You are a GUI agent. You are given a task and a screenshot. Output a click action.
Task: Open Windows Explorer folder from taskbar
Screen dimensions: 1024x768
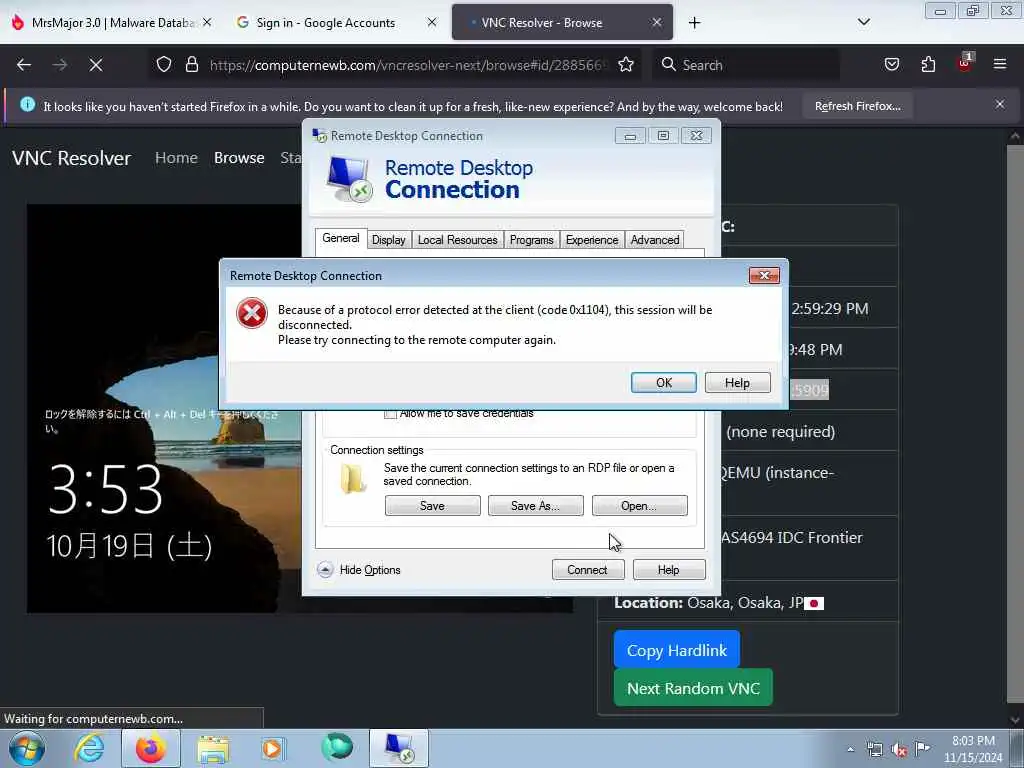(214, 750)
